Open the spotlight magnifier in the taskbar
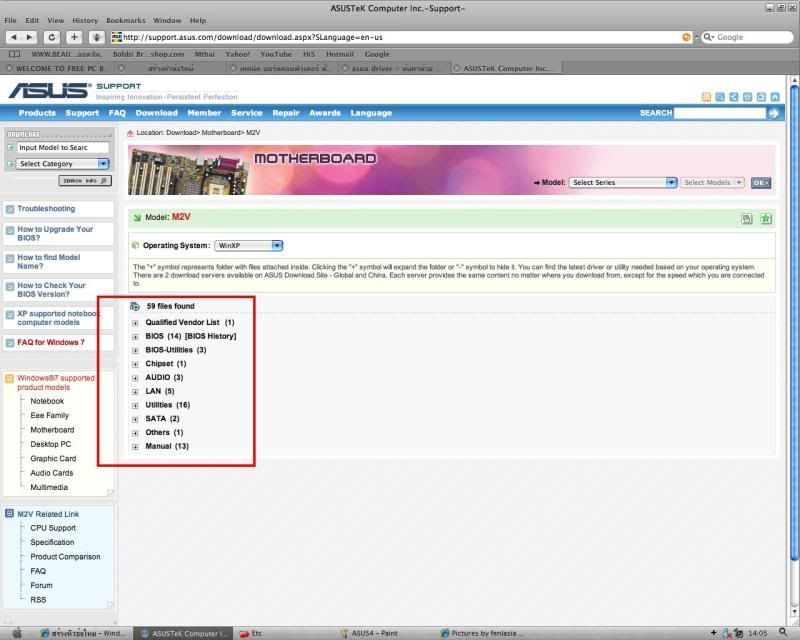Viewport: 800px width, 640px height. click(784, 633)
